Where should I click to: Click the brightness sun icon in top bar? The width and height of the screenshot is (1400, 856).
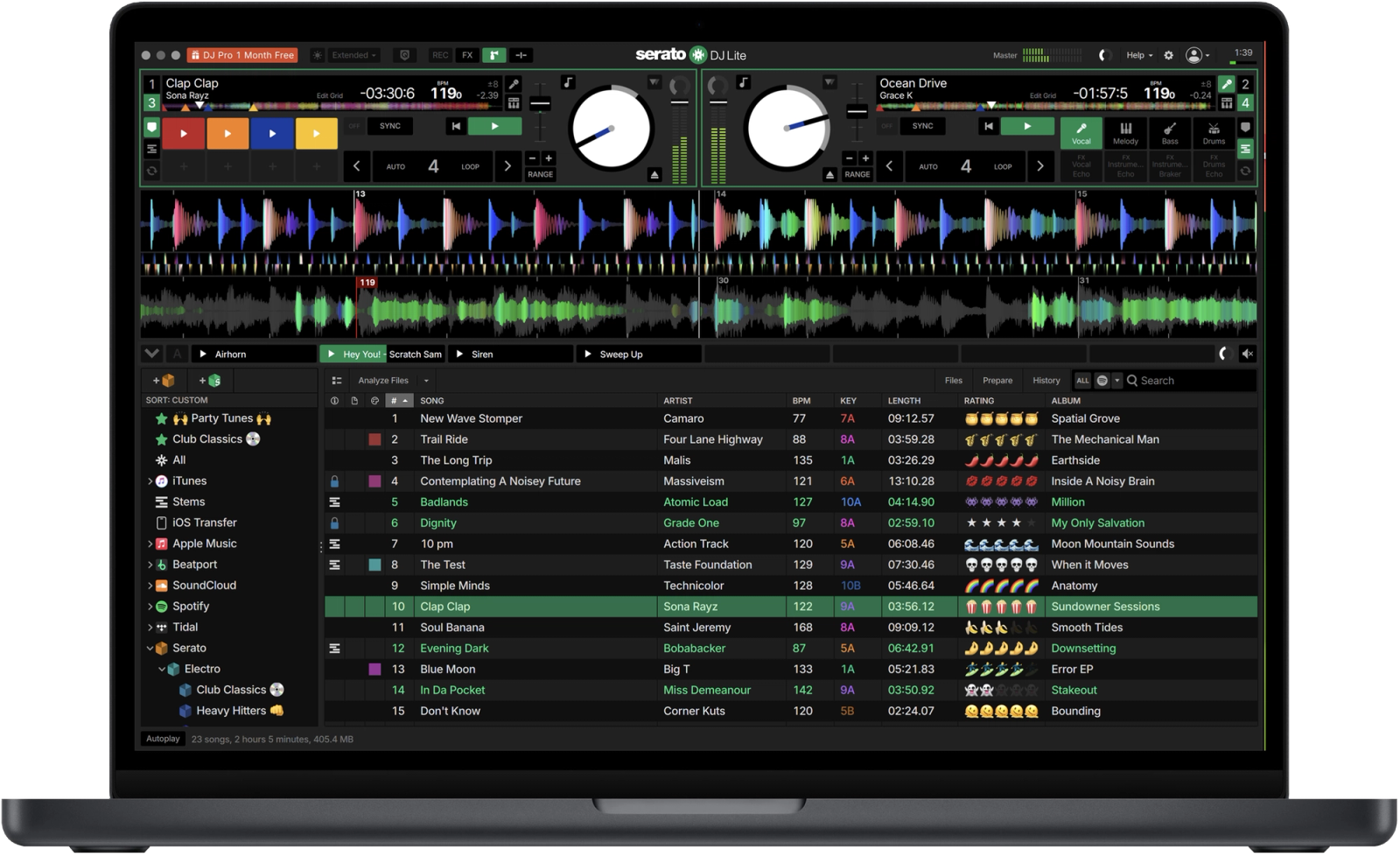coord(318,55)
